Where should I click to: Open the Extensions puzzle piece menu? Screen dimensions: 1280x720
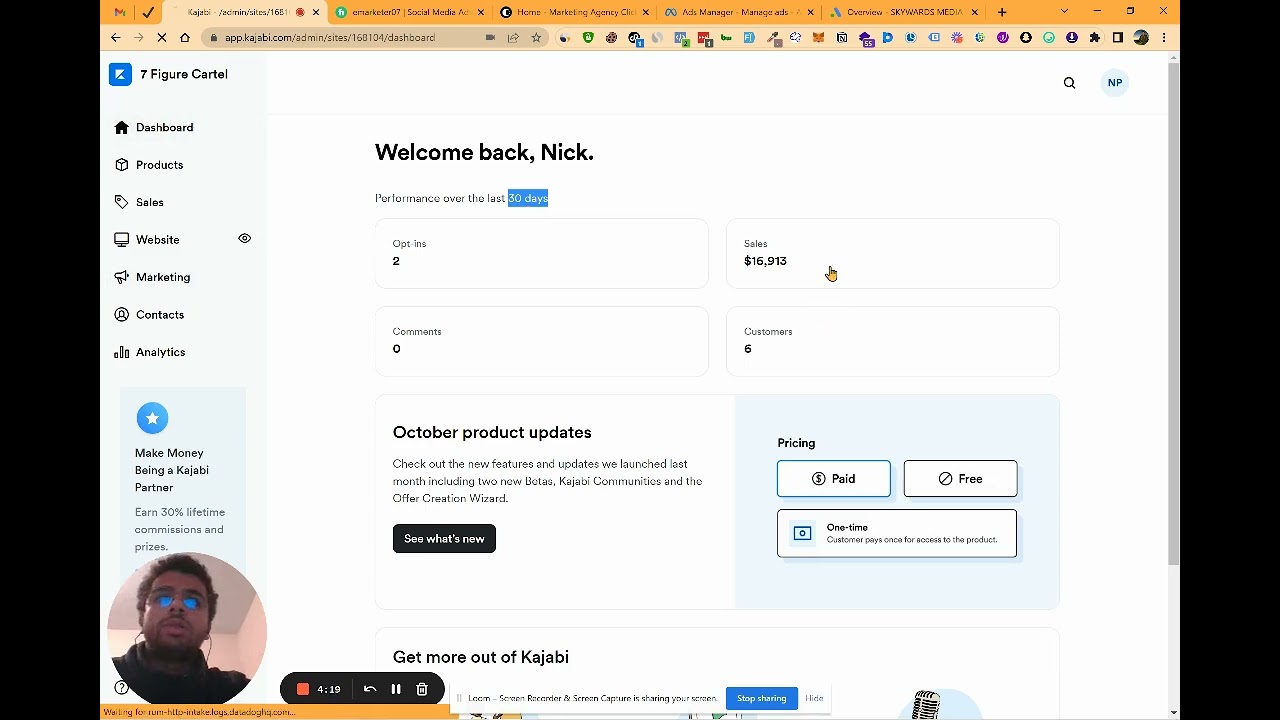tap(1095, 37)
